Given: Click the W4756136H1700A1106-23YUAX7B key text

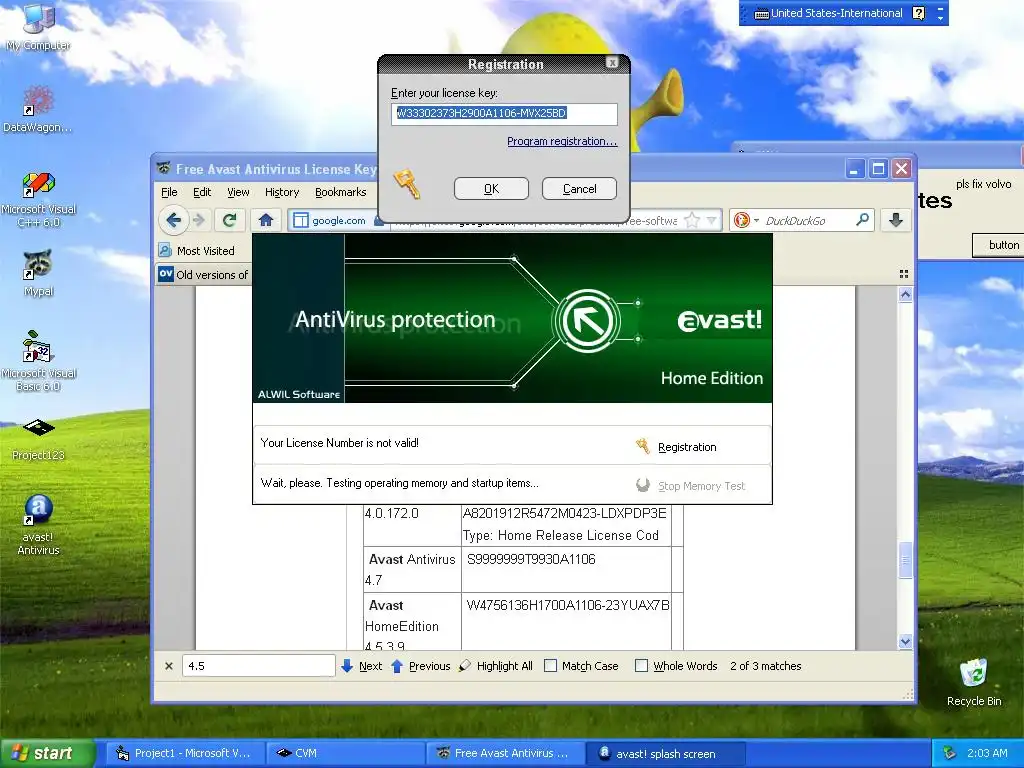Looking at the screenshot, I should point(568,605).
